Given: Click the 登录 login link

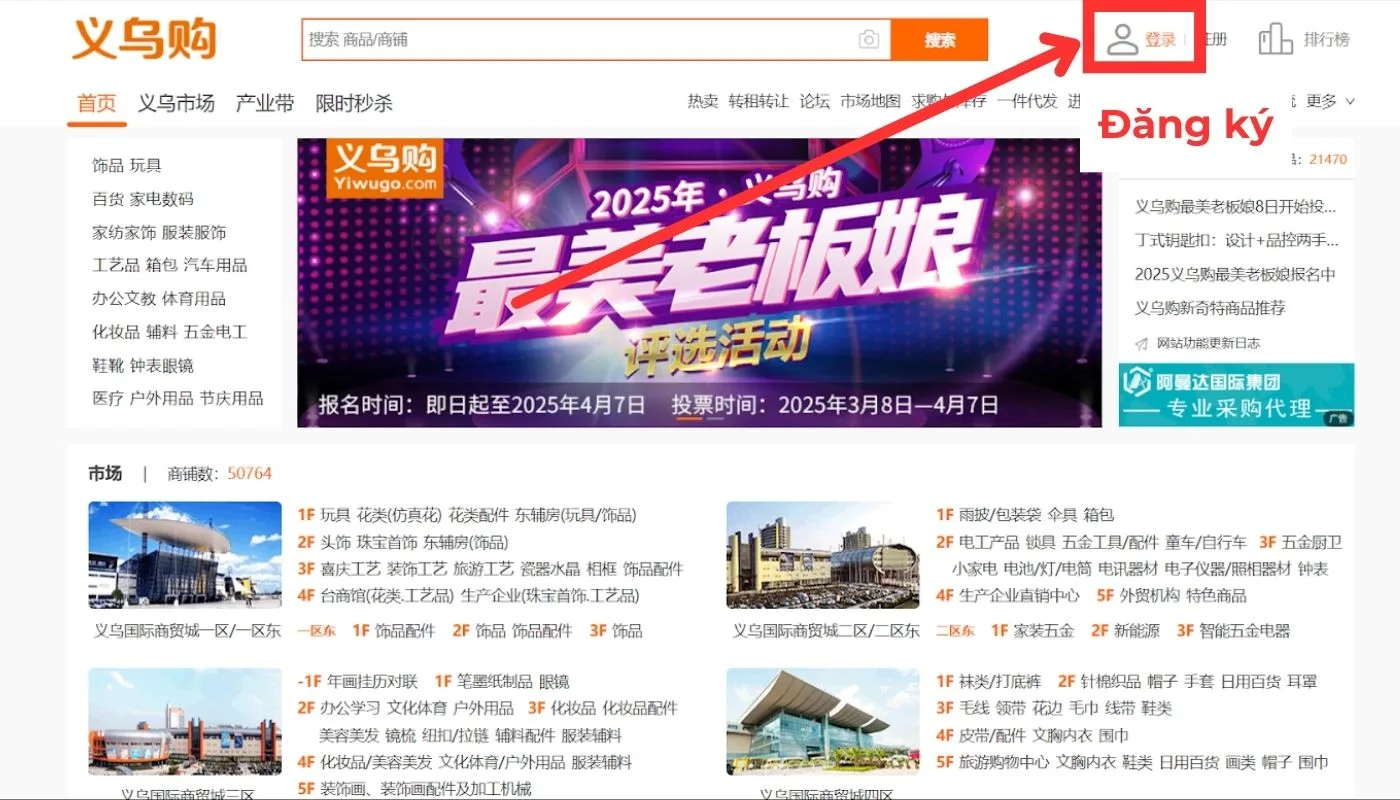Looking at the screenshot, I should pos(1160,40).
